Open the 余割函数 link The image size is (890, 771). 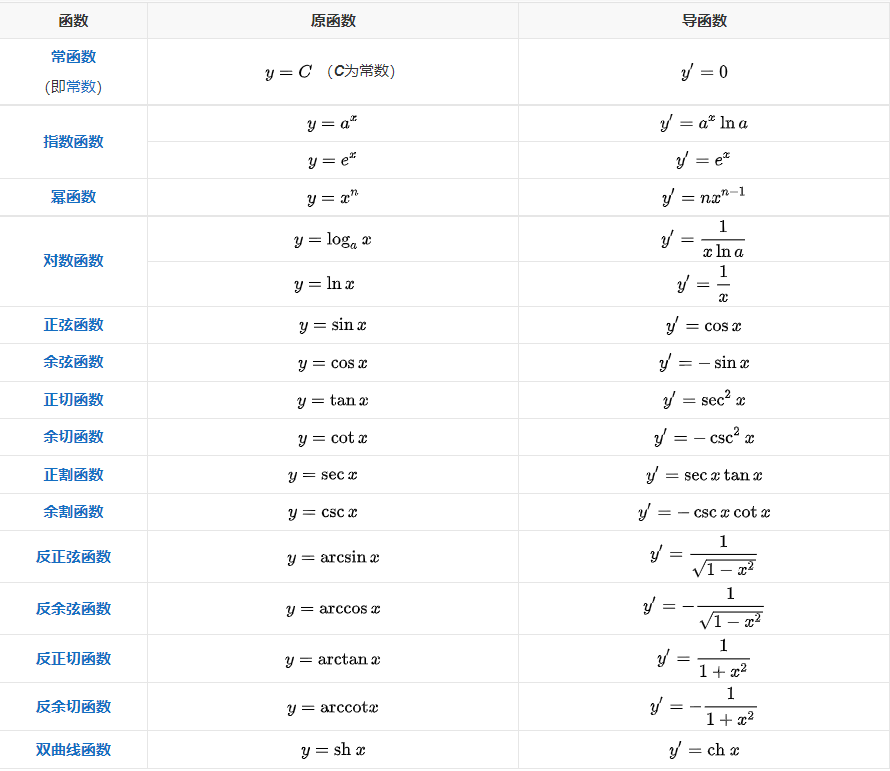(x=73, y=512)
